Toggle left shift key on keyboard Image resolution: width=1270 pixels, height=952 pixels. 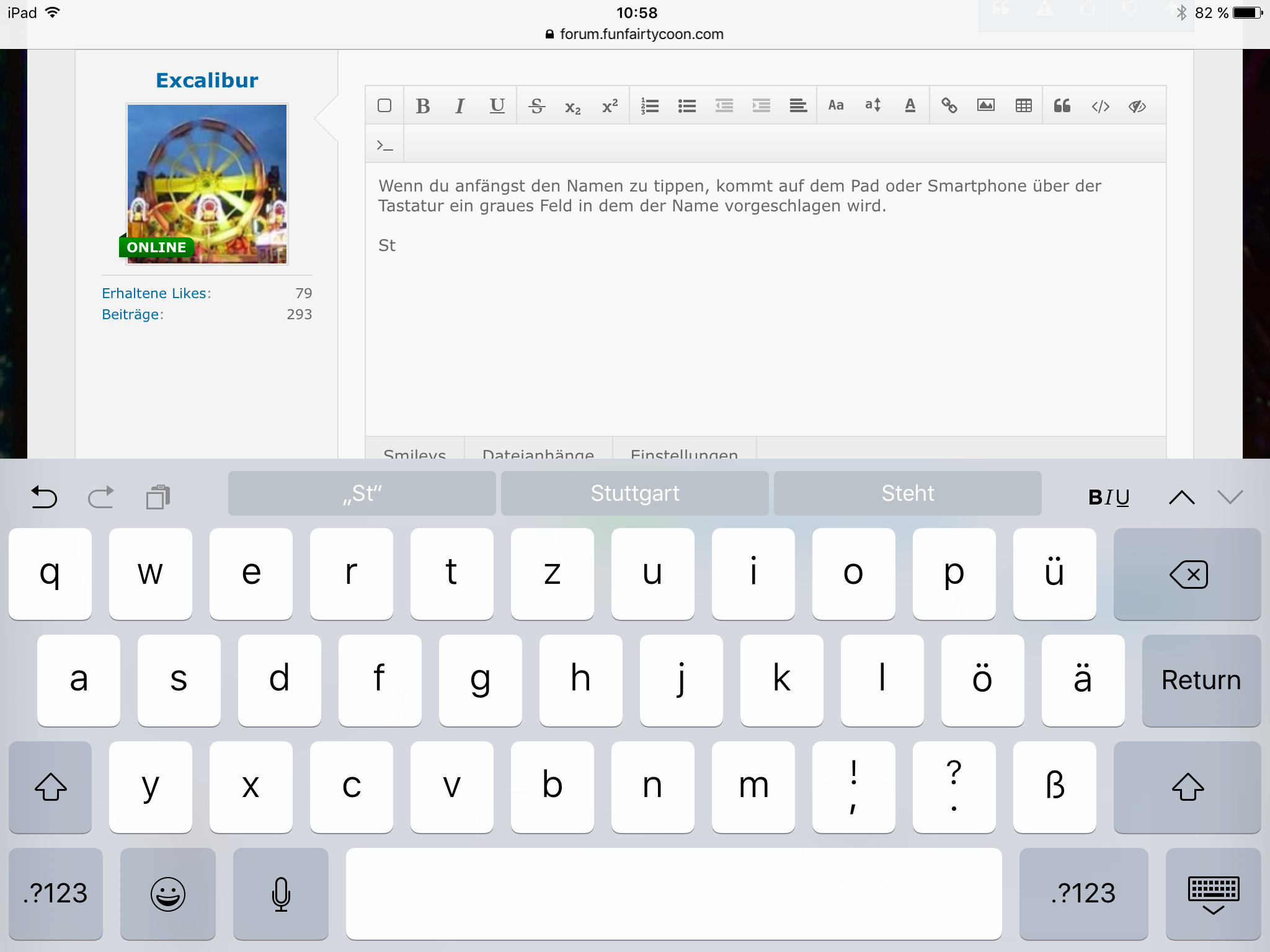click(x=50, y=787)
